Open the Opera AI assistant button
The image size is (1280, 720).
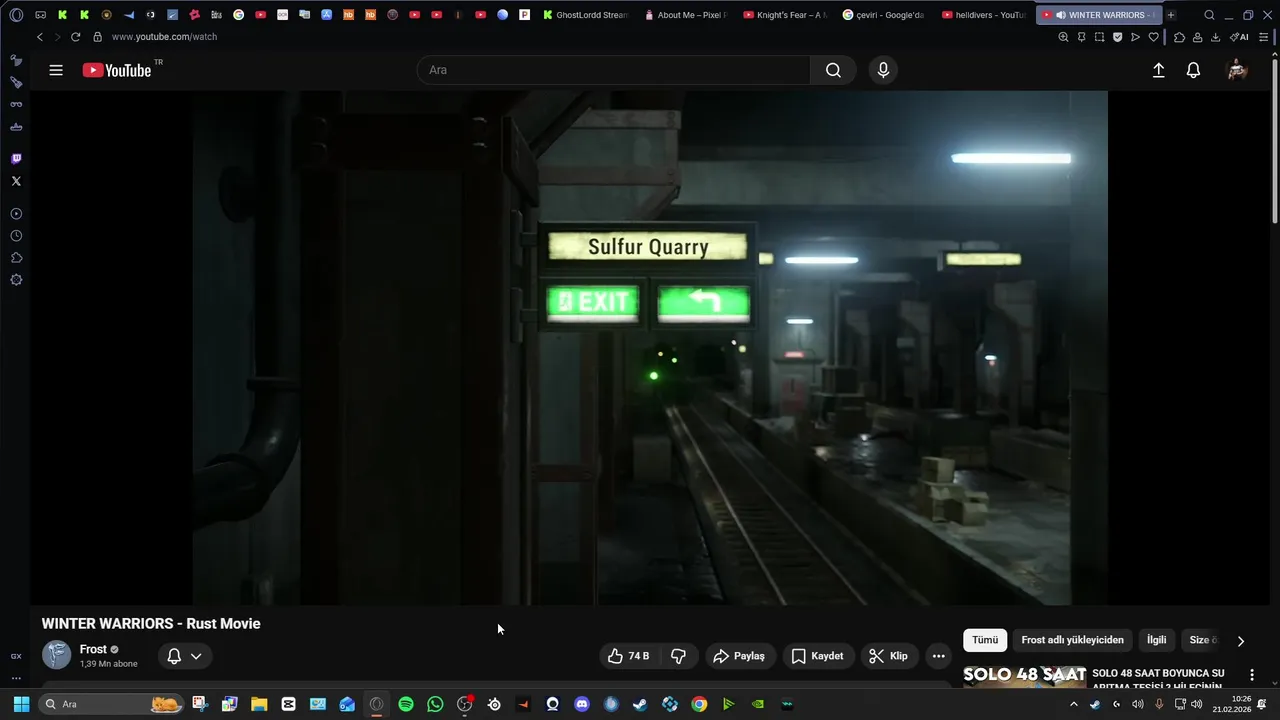coord(1239,37)
